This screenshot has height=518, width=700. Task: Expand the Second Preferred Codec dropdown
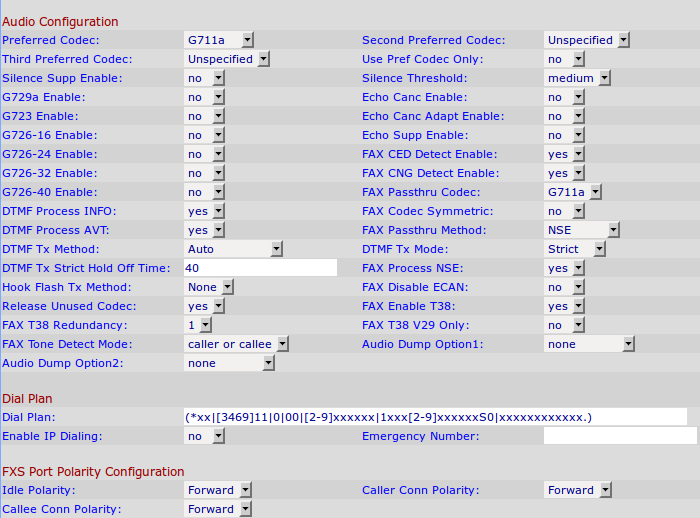pos(587,40)
